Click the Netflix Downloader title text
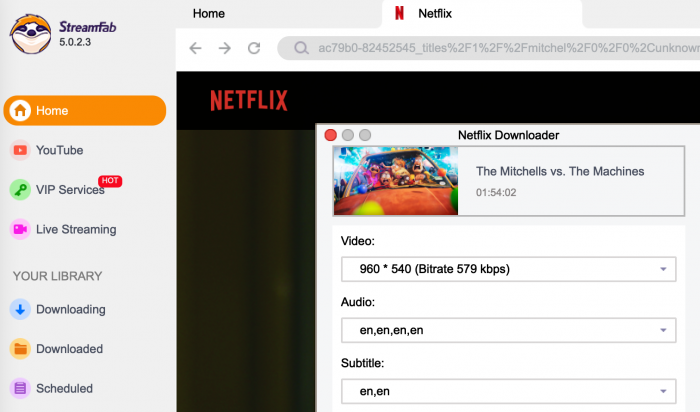 [x=508, y=135]
